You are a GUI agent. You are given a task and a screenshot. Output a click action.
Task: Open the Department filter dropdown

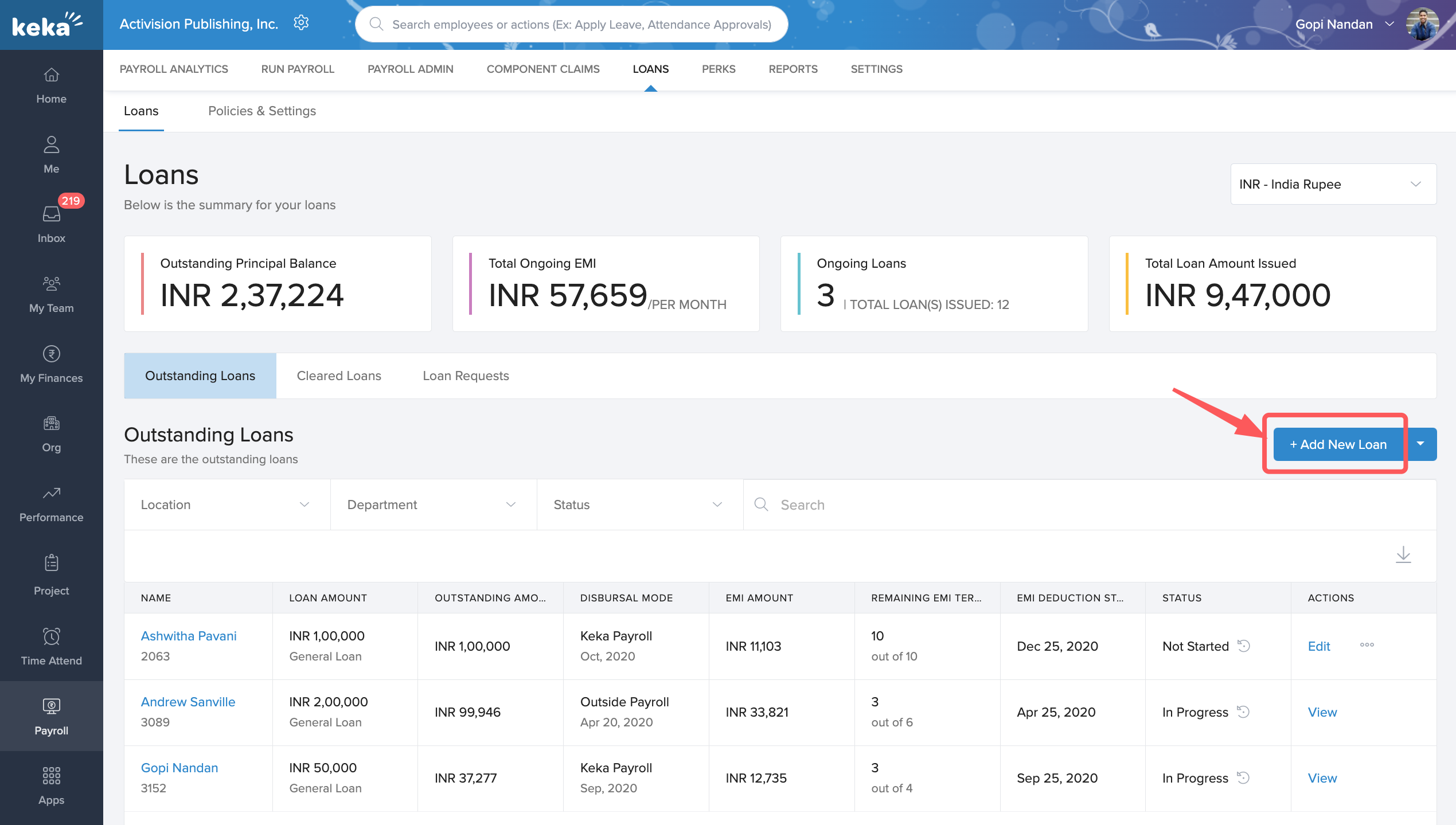point(433,505)
